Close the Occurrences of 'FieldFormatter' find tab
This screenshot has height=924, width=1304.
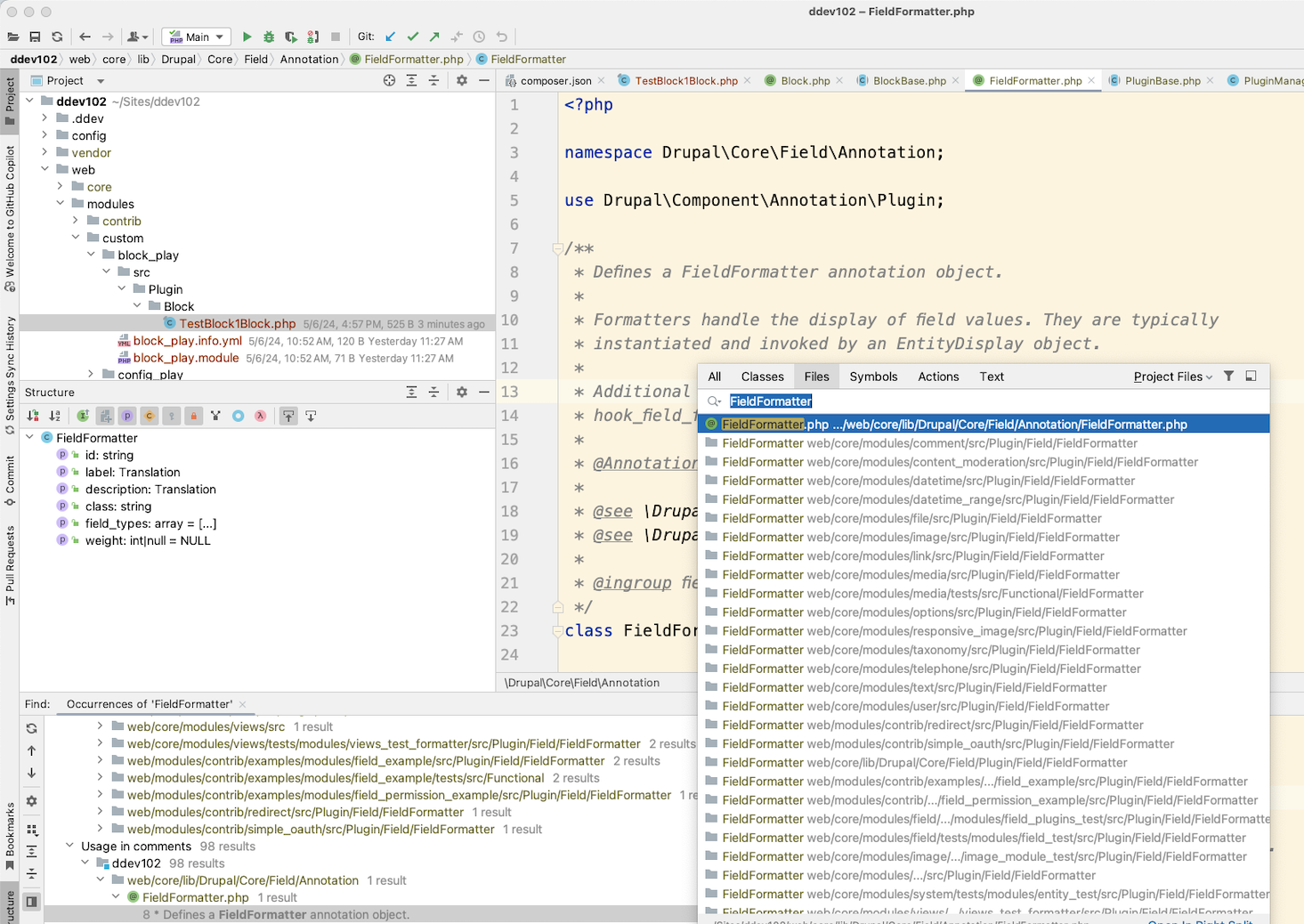point(242,704)
